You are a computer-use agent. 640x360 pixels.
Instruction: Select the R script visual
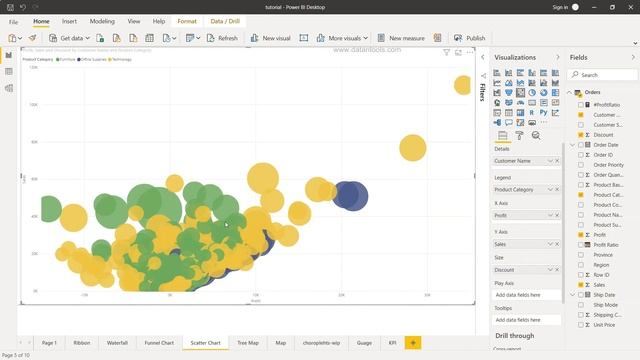pyautogui.click(x=532, y=113)
